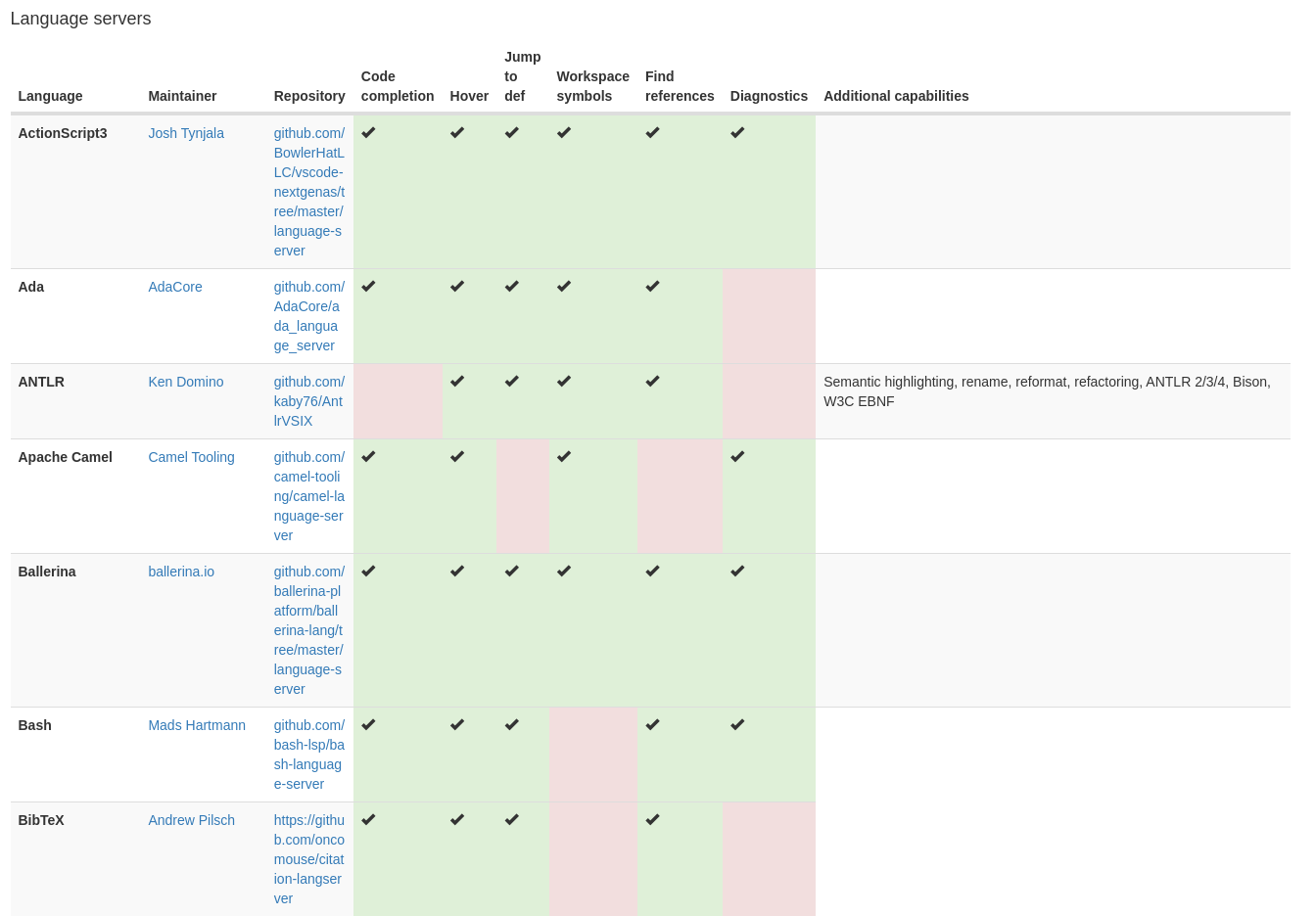Click ActionScript3 find references checkmark
The width and height of the screenshot is (1316, 916).
(653, 132)
